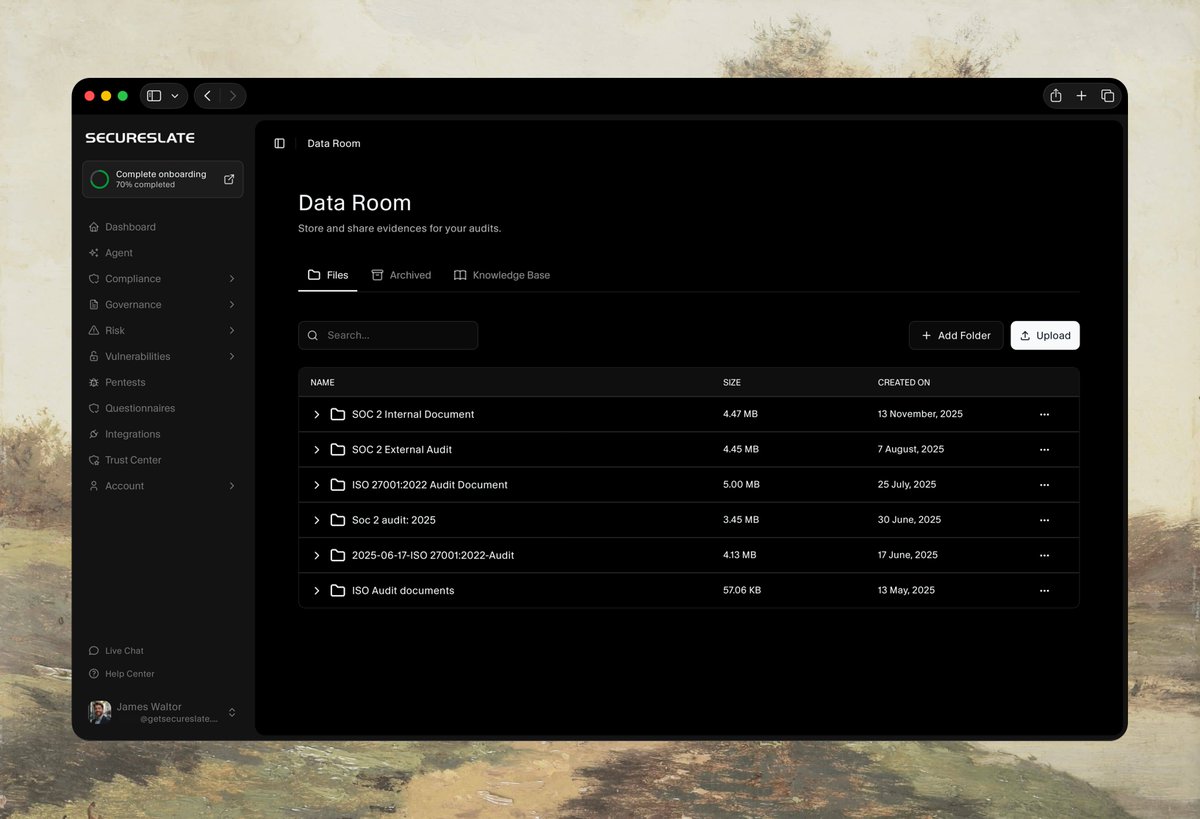
Task: Click the 13 November, 2025 date
Action: 920,414
